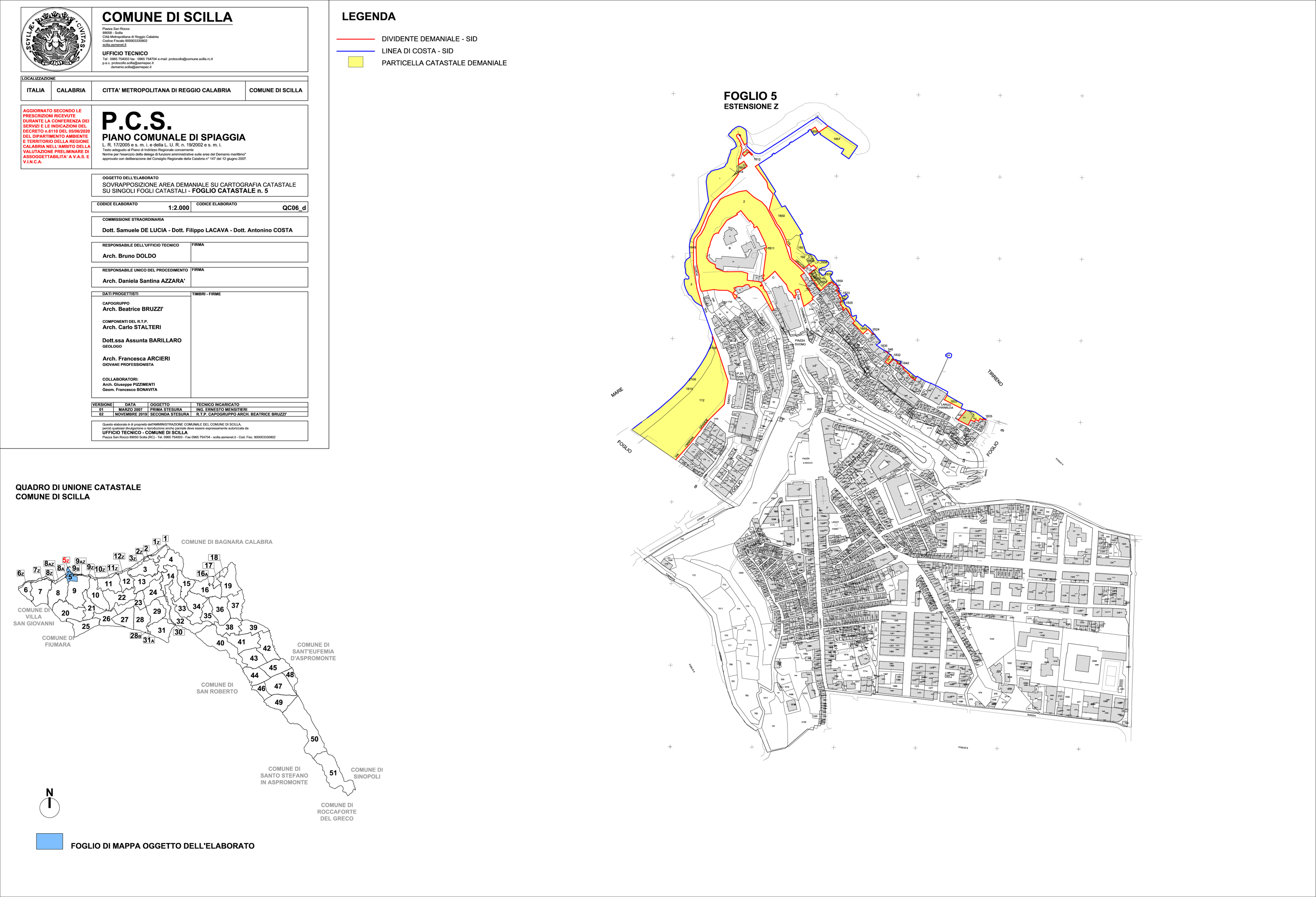
Task: Click 'COMUNE DI SANTO STEFANO IN ASPROMONTE' label
Action: pyautogui.click(x=284, y=776)
